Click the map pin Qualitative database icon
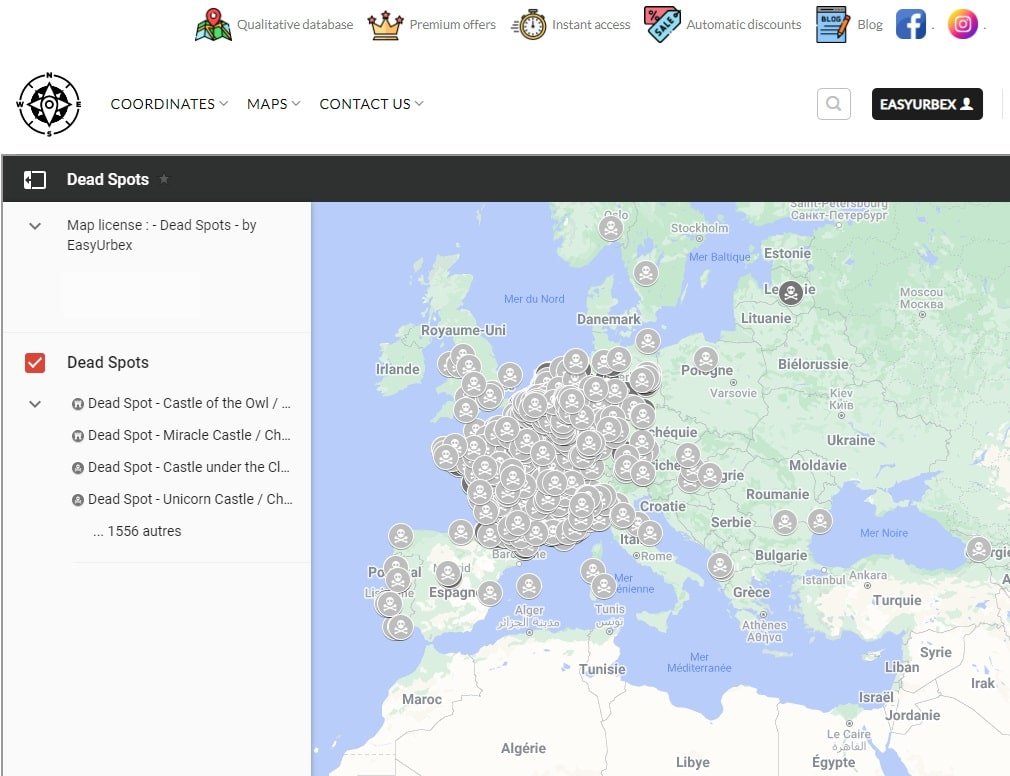Viewport: 1010px width, 776px height. coord(213,25)
